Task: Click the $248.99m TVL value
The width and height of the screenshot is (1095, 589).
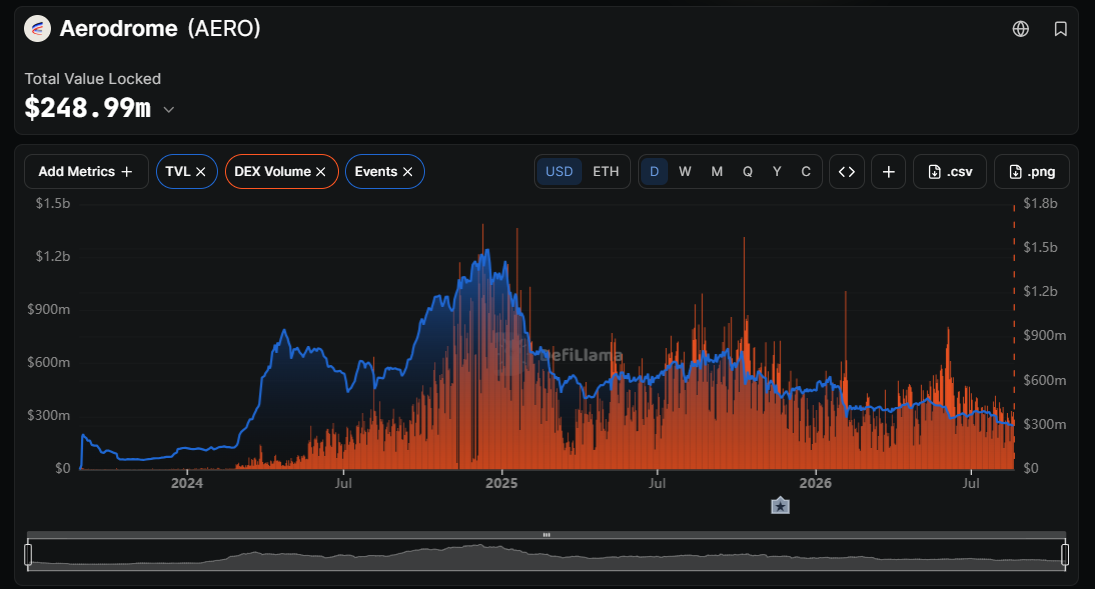Action: click(88, 108)
